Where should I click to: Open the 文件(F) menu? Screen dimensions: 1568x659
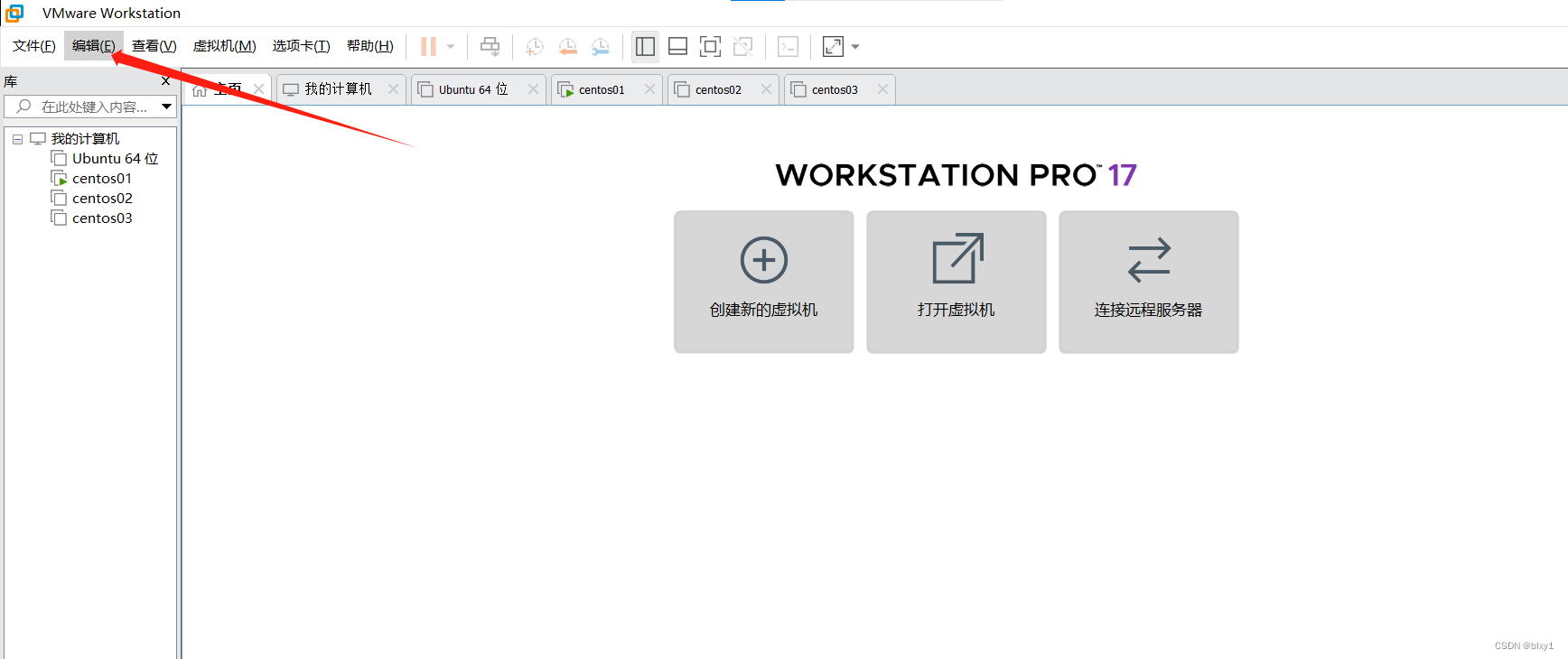34,46
